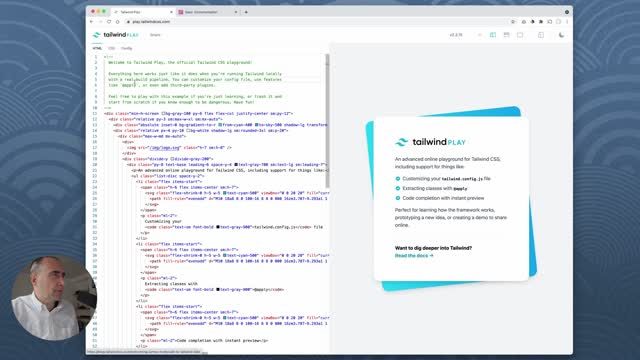Select the horizontal split layout icon
Image resolution: width=640 pixels, height=360 pixels.
pos(507,35)
